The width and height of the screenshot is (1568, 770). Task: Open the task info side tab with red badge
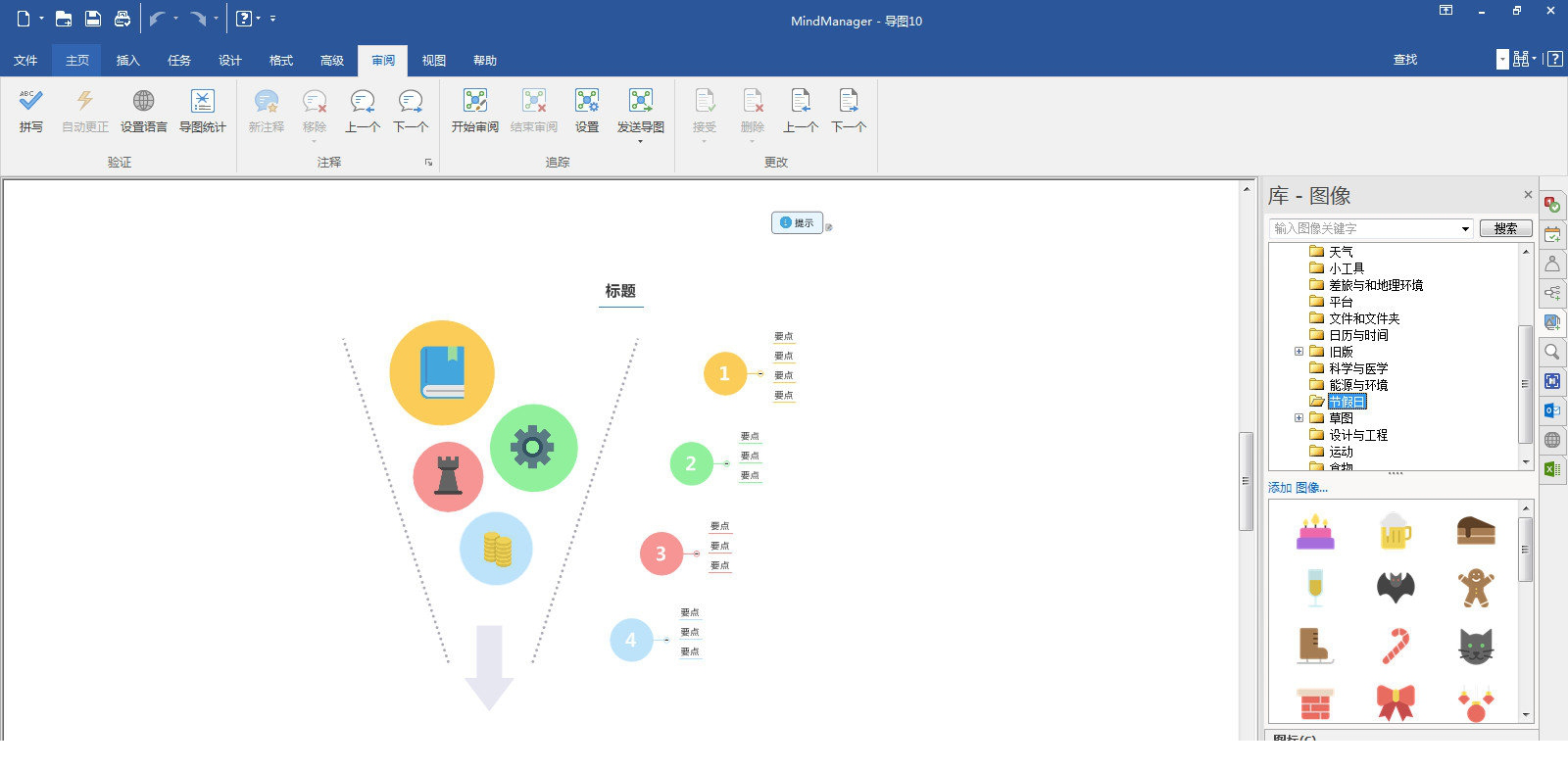point(1552,205)
